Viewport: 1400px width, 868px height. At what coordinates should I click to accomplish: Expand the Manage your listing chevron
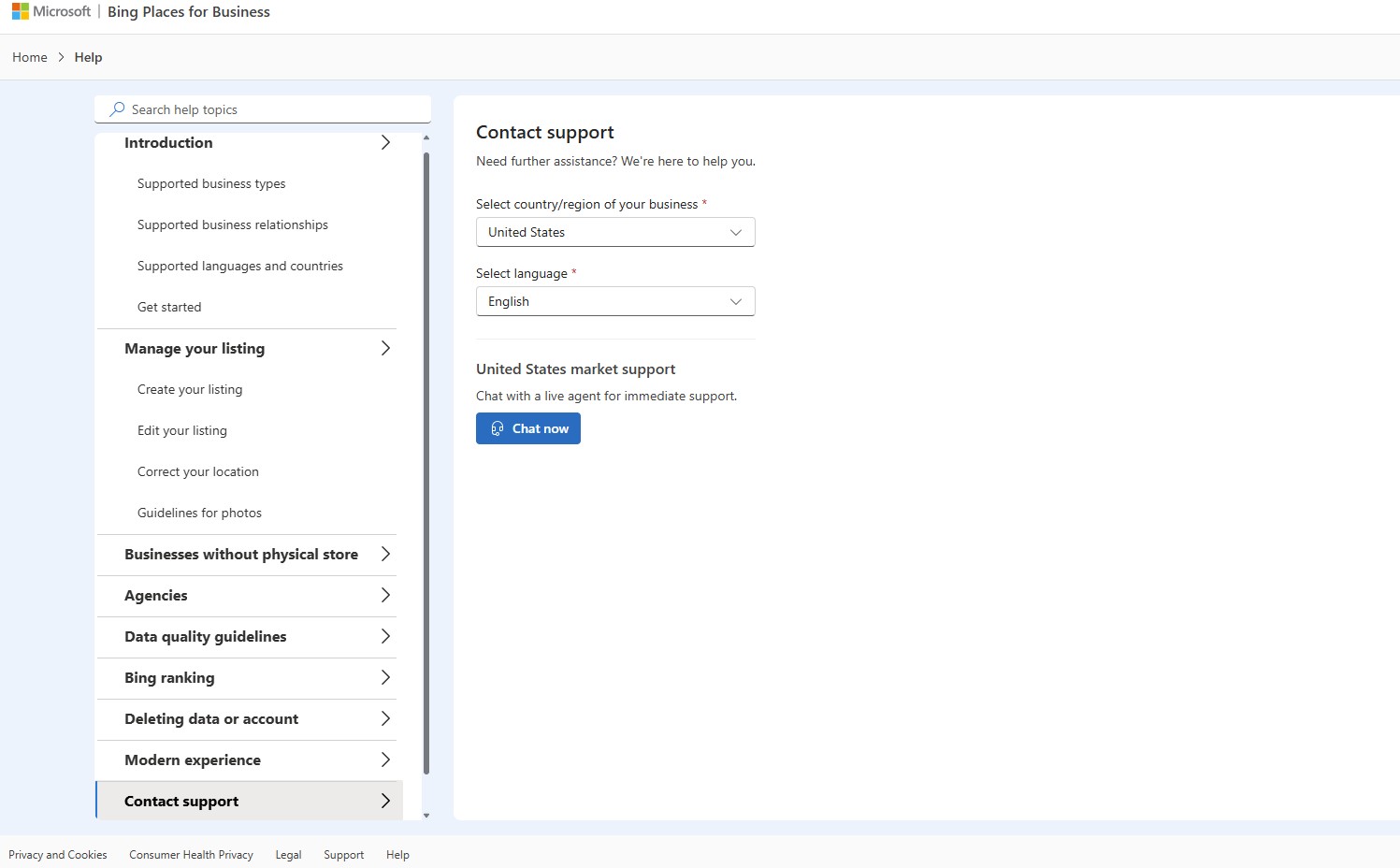385,348
